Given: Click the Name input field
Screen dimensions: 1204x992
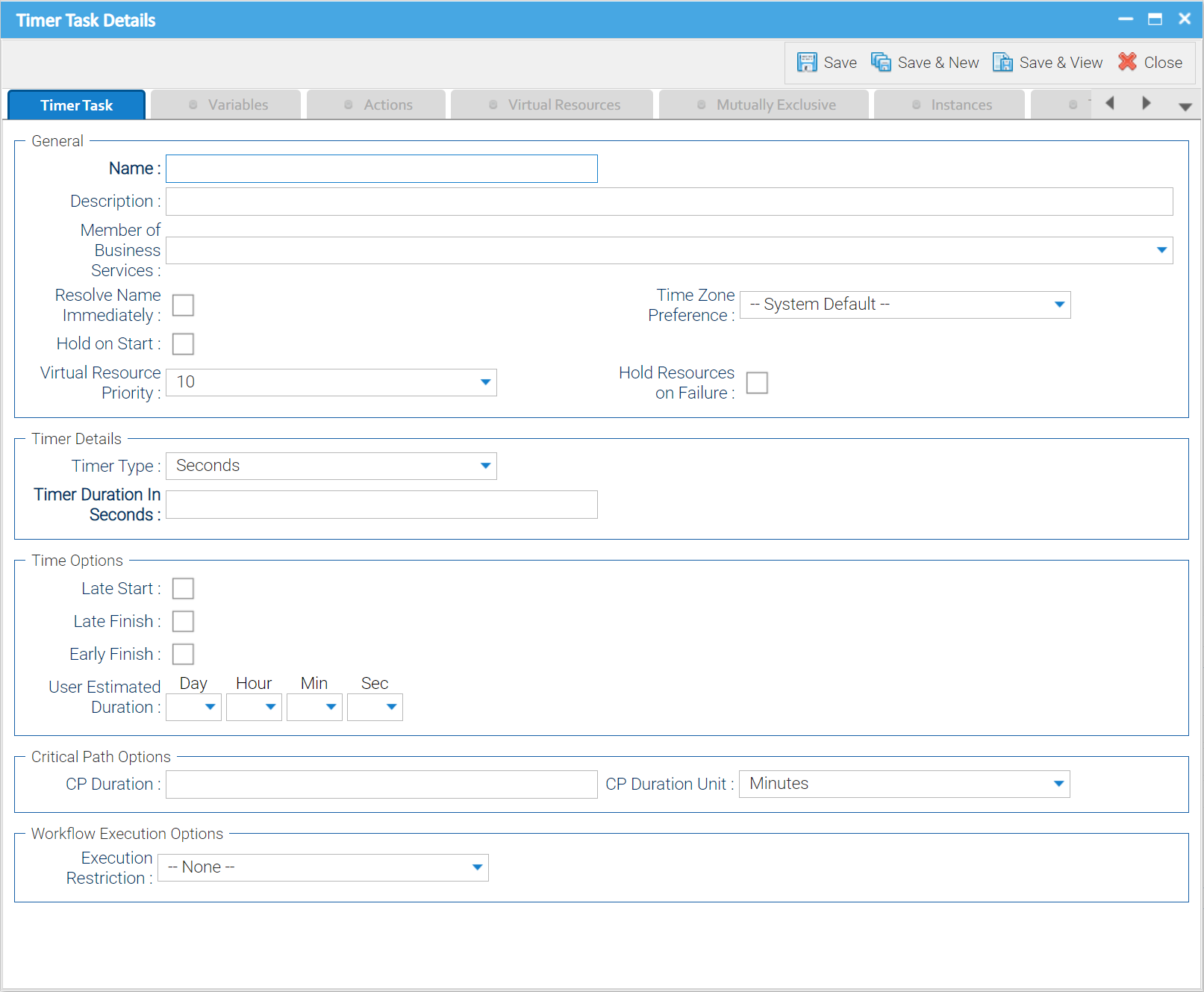Looking at the screenshot, I should point(381,169).
